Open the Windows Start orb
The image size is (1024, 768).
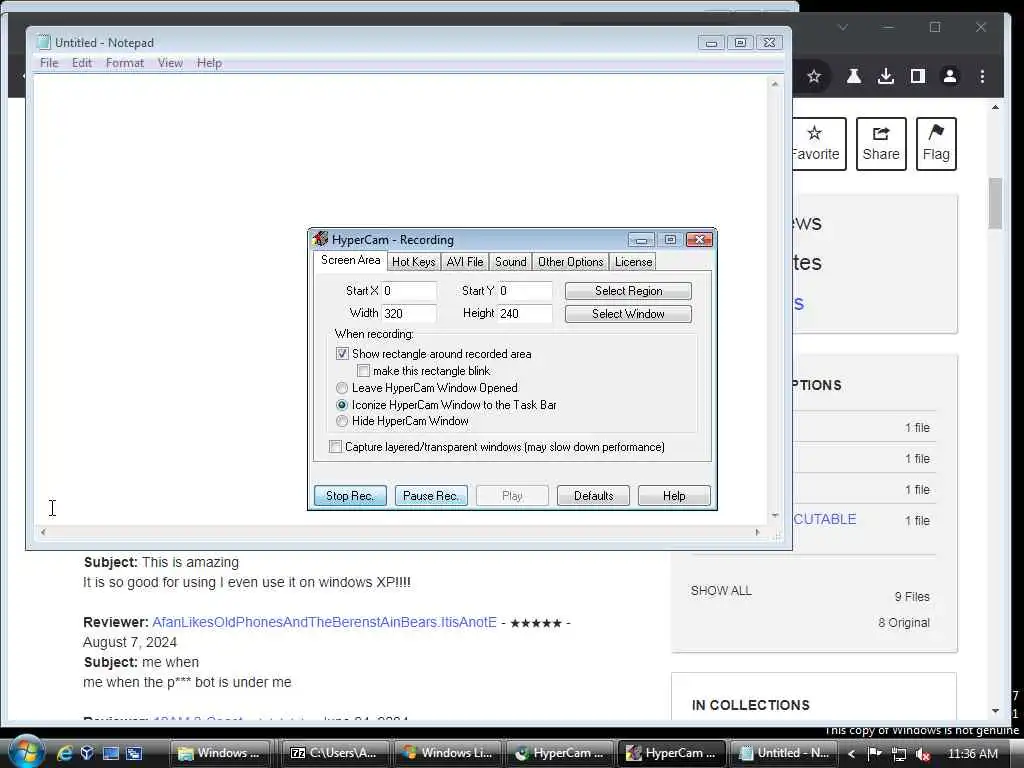click(25, 751)
